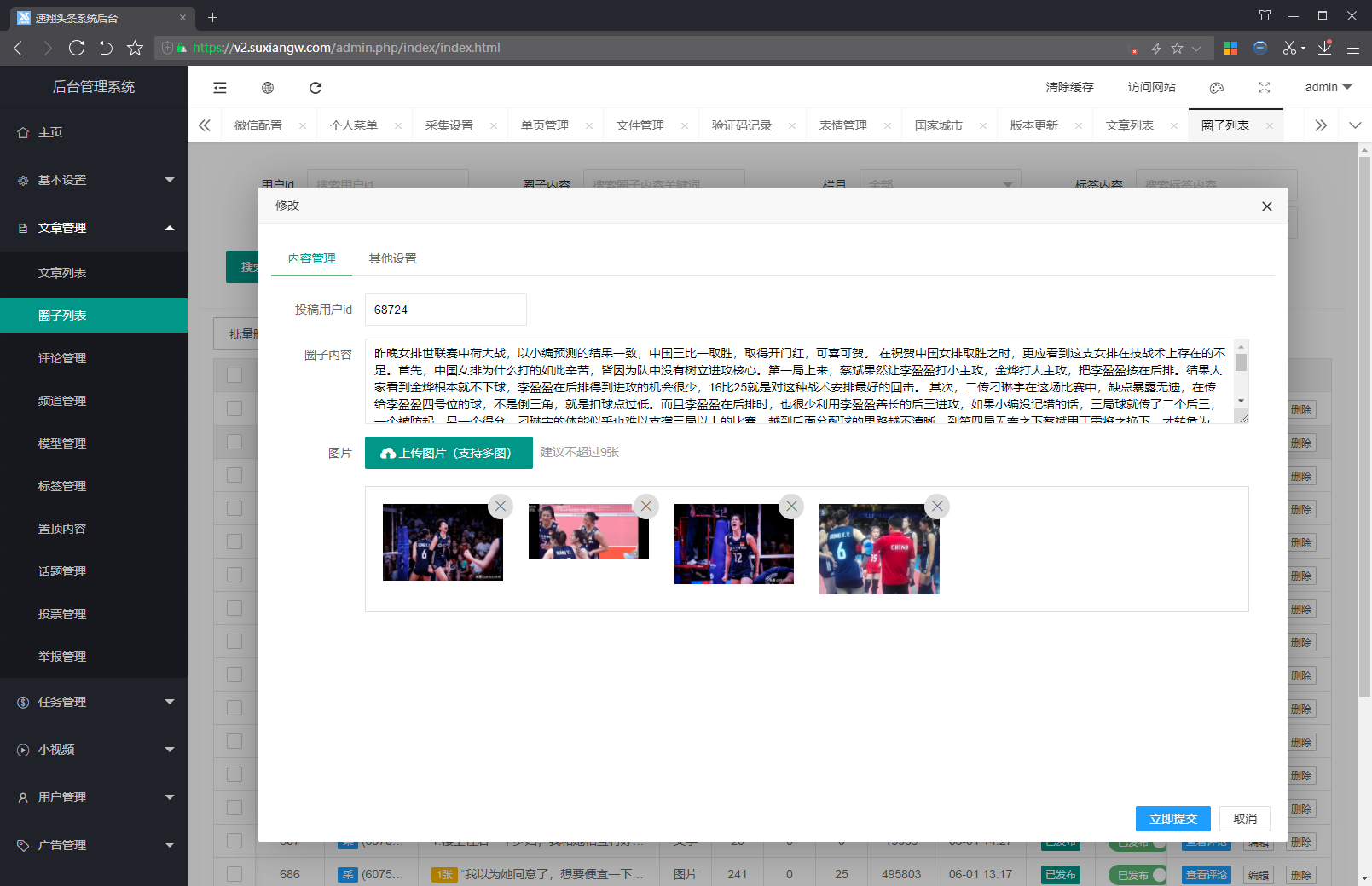Click the browser address bar URL
This screenshot has height=886, width=1372.
coord(346,48)
